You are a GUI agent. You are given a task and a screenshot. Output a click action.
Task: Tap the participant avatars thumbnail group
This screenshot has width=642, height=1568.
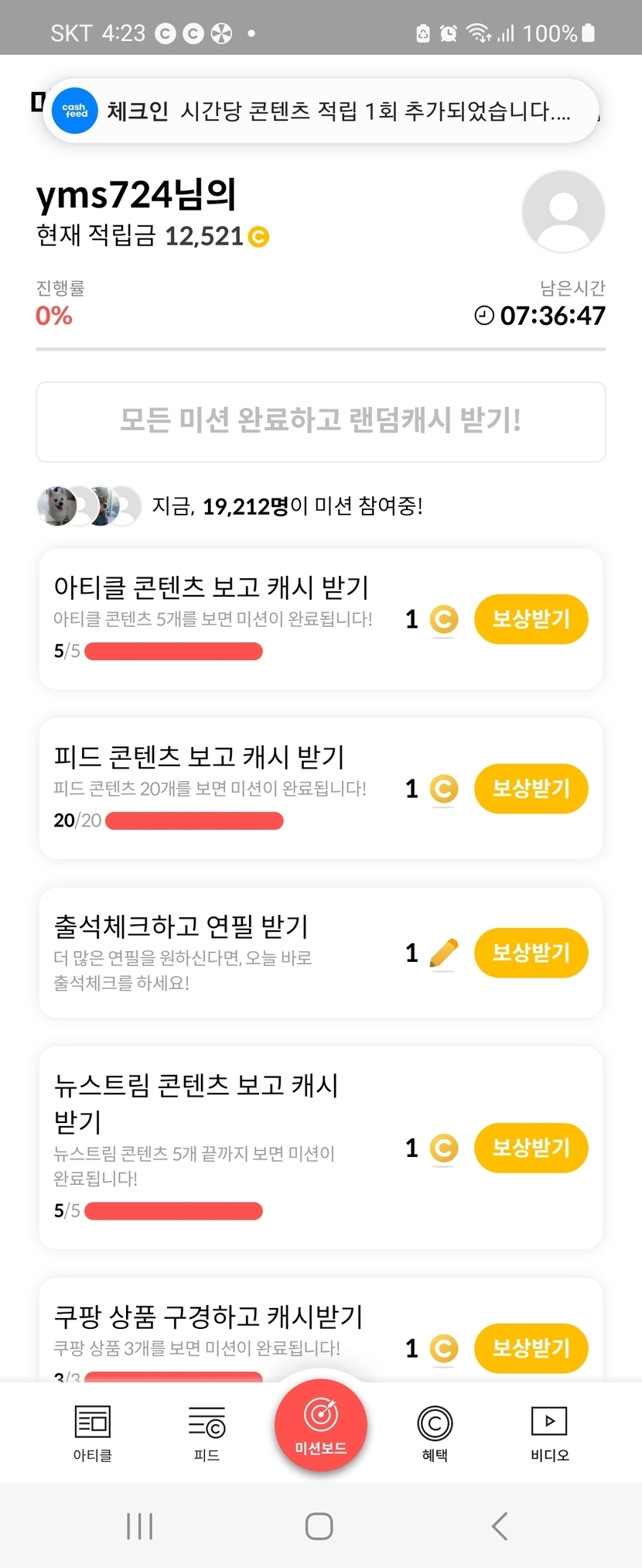(89, 506)
